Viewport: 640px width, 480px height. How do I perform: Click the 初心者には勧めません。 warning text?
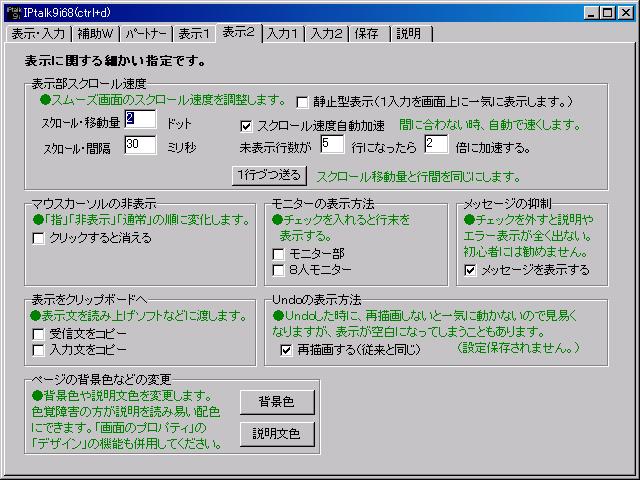pos(526,252)
